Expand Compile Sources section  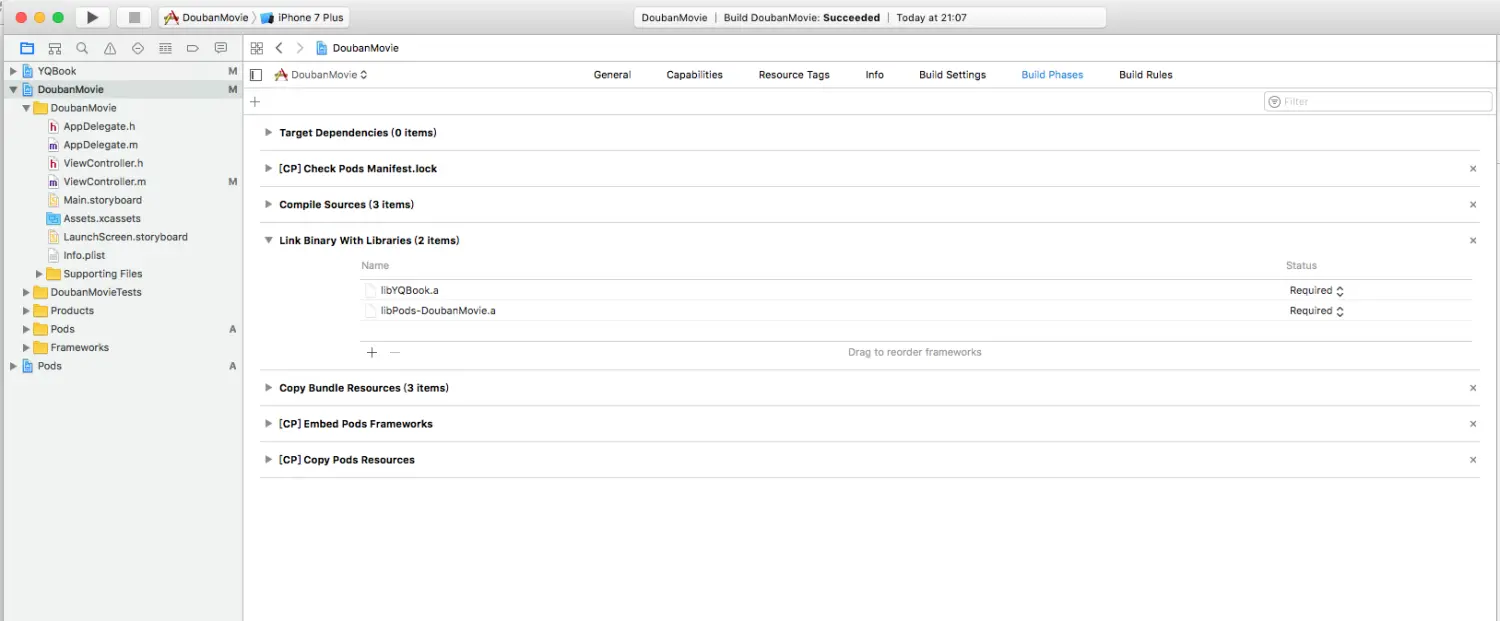click(268, 205)
